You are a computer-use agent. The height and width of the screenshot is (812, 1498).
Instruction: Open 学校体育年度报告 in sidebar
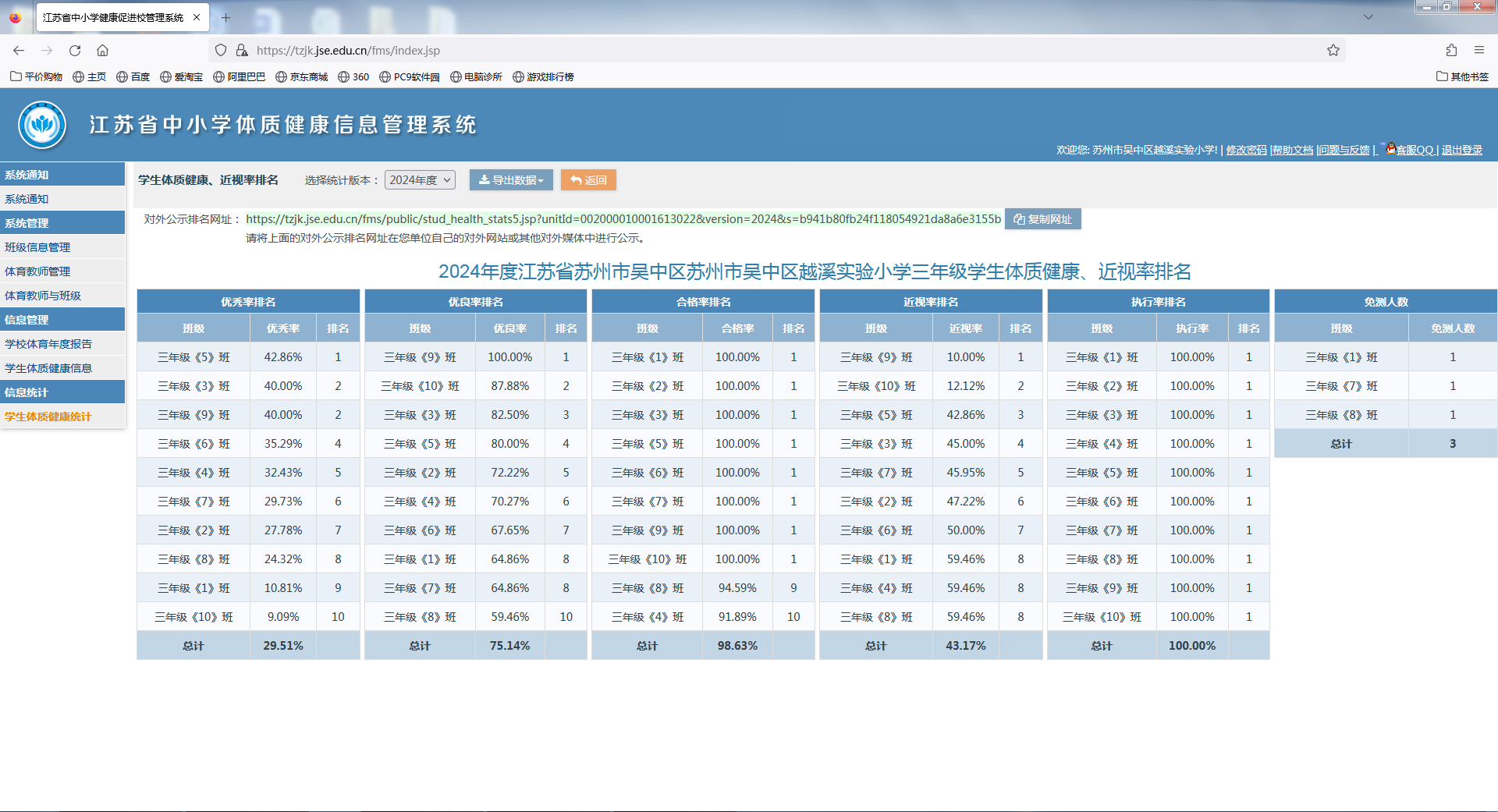62,344
